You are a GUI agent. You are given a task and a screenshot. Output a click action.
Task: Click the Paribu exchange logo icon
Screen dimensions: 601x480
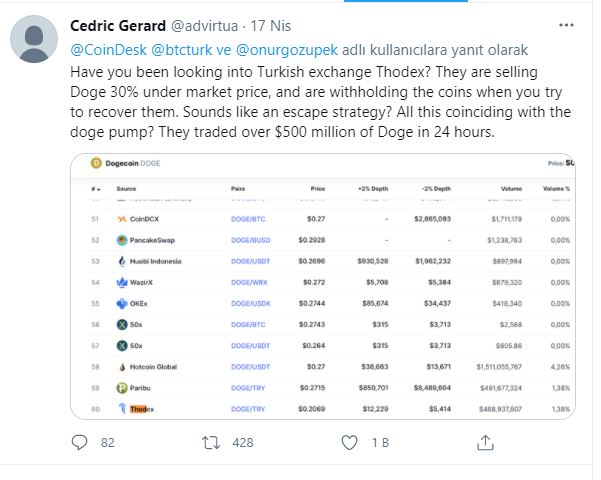tap(122, 388)
